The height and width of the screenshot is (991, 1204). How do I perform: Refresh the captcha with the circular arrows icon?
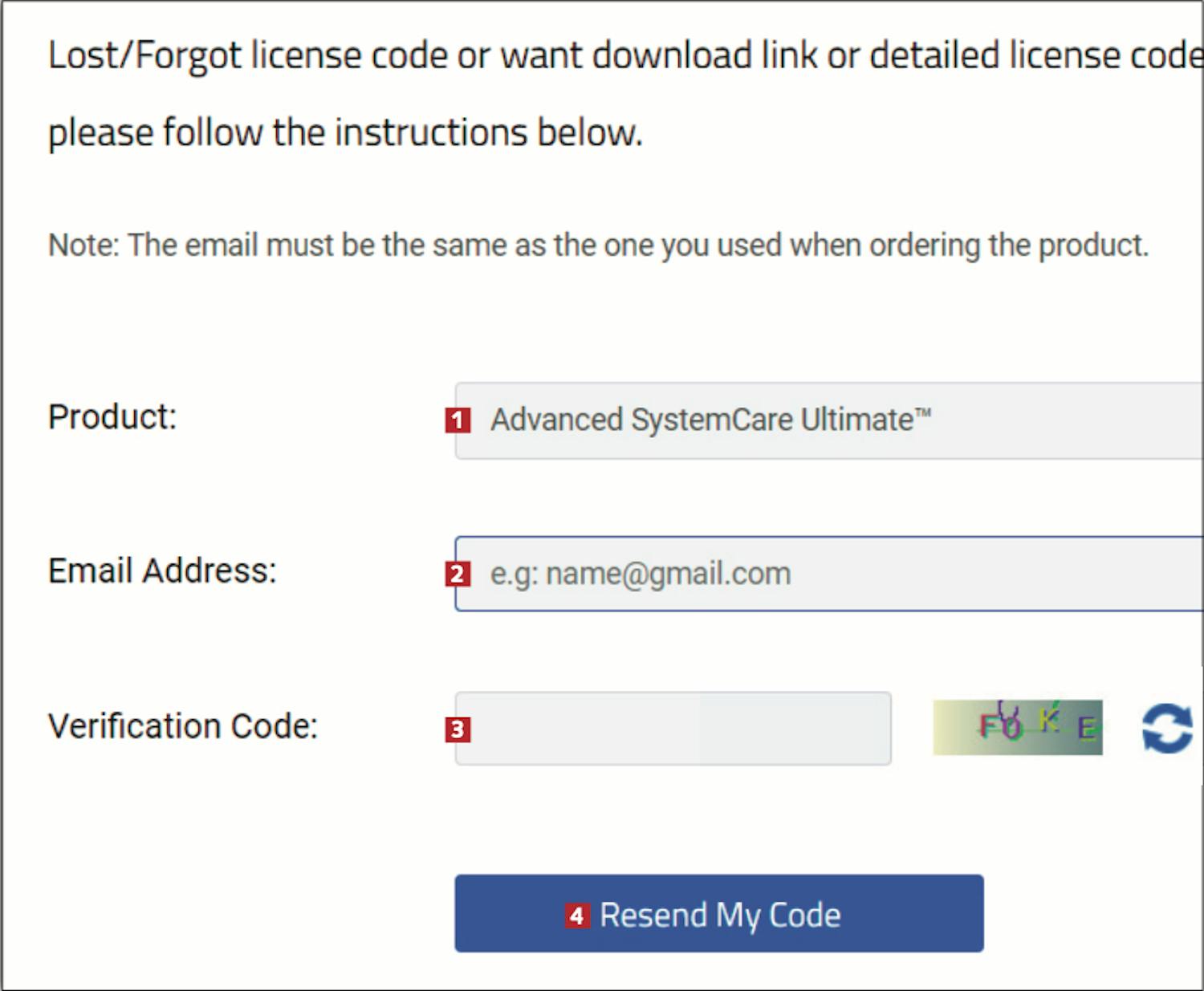click(x=1167, y=728)
